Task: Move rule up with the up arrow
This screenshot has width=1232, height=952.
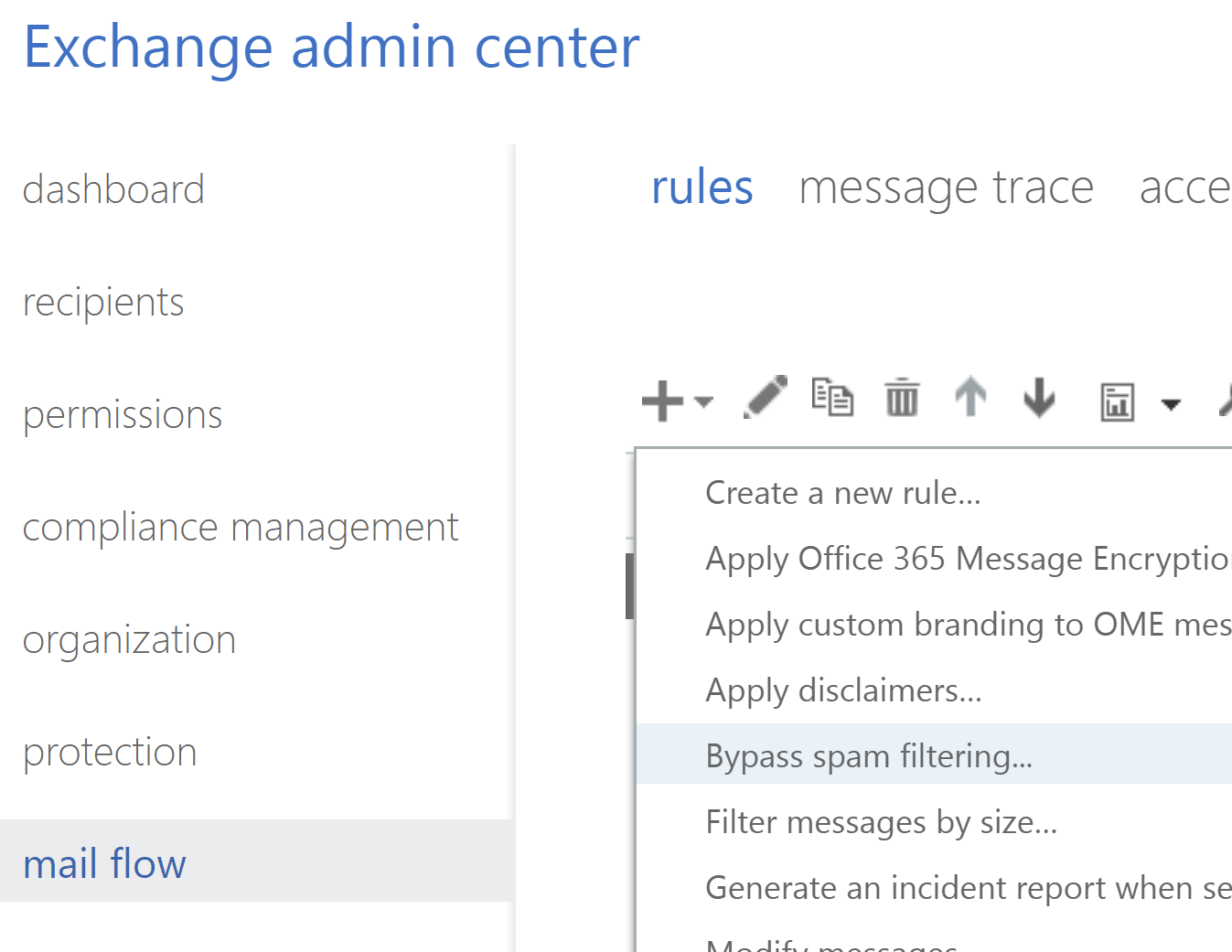Action: pyautogui.click(x=970, y=398)
